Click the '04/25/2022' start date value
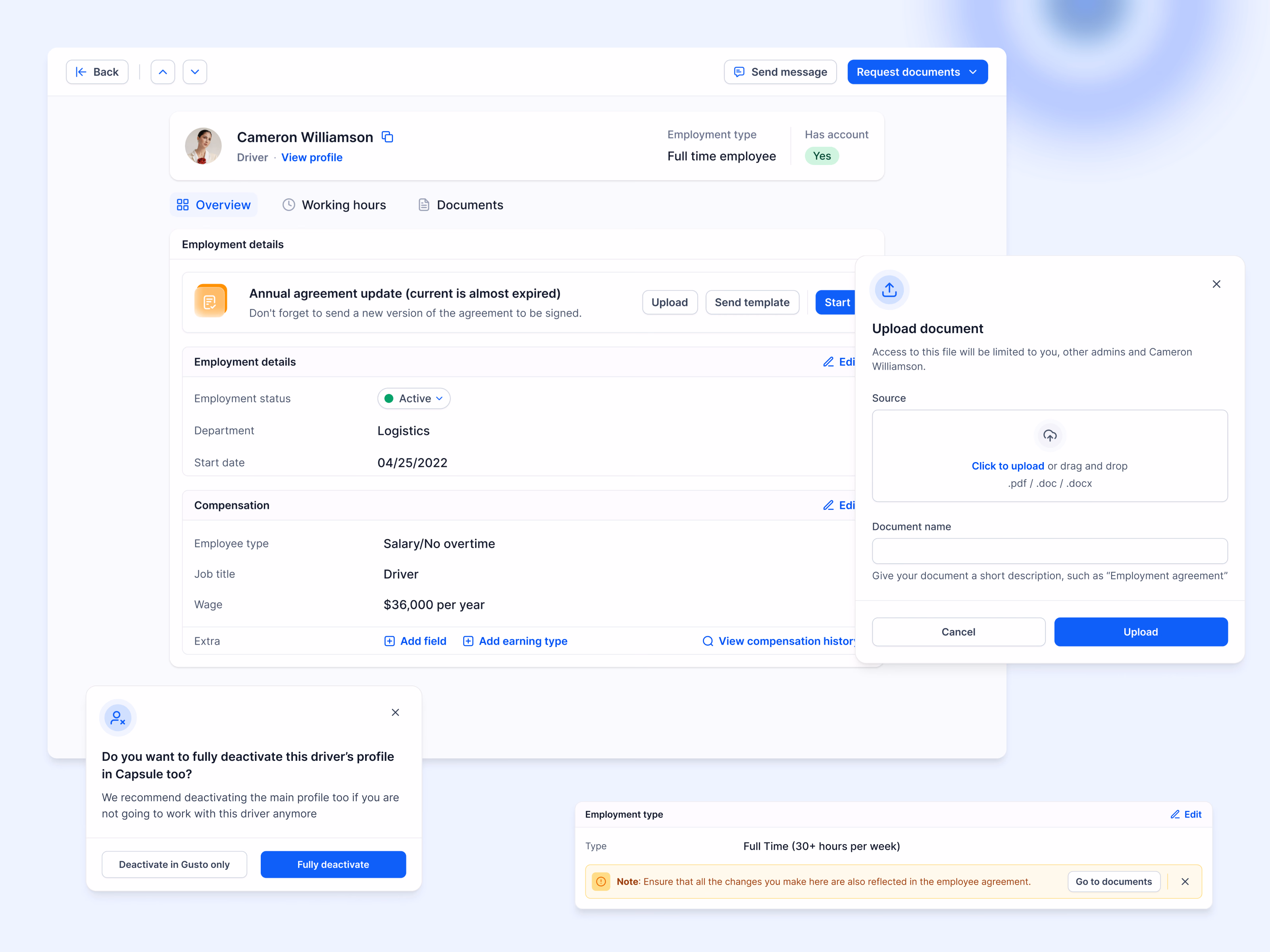1270x952 pixels. [412, 463]
